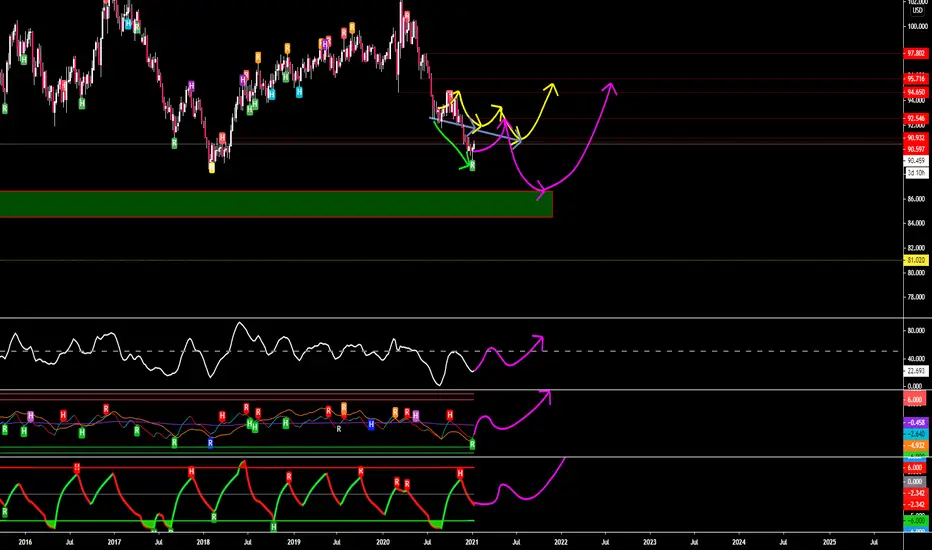Screen dimensions: 932x550
Task: Click the green R marker at the middle indicator's right end
Action: 472,444
